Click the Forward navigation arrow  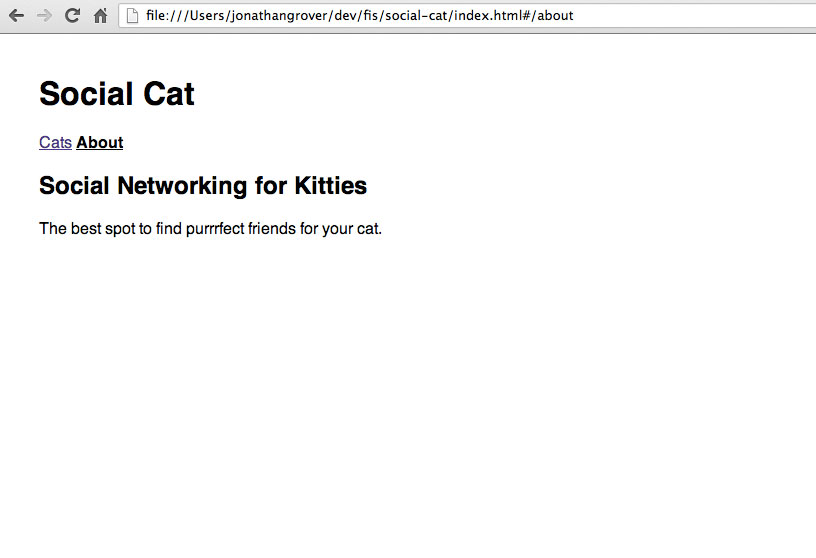click(x=44, y=16)
